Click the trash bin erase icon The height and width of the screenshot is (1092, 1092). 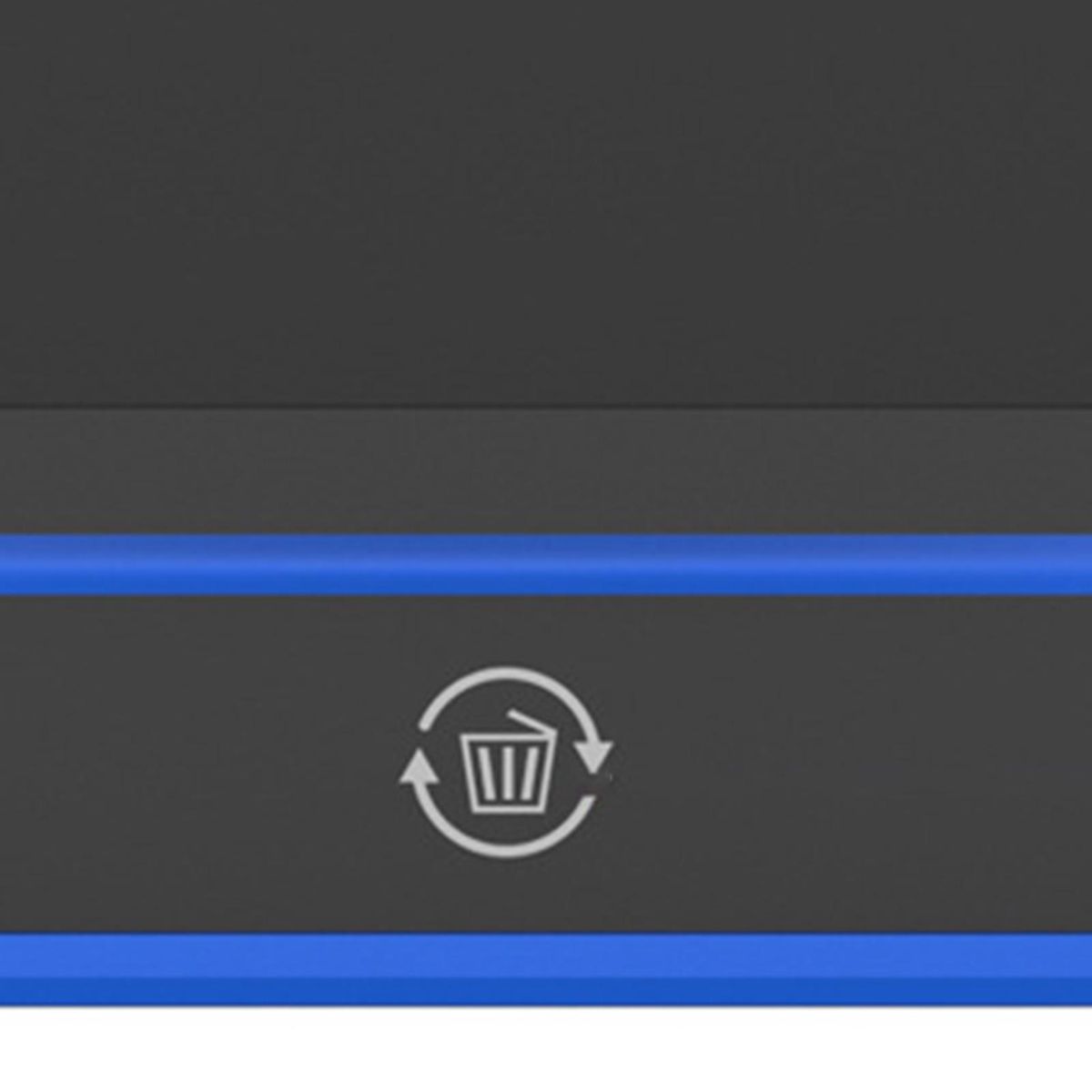click(506, 763)
